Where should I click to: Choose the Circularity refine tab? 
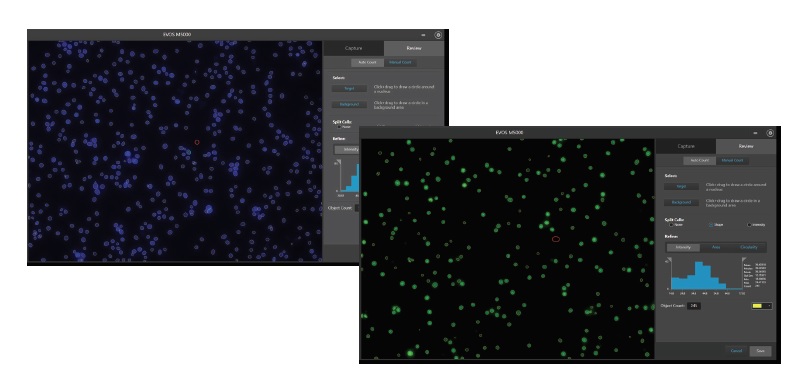[x=749, y=247]
